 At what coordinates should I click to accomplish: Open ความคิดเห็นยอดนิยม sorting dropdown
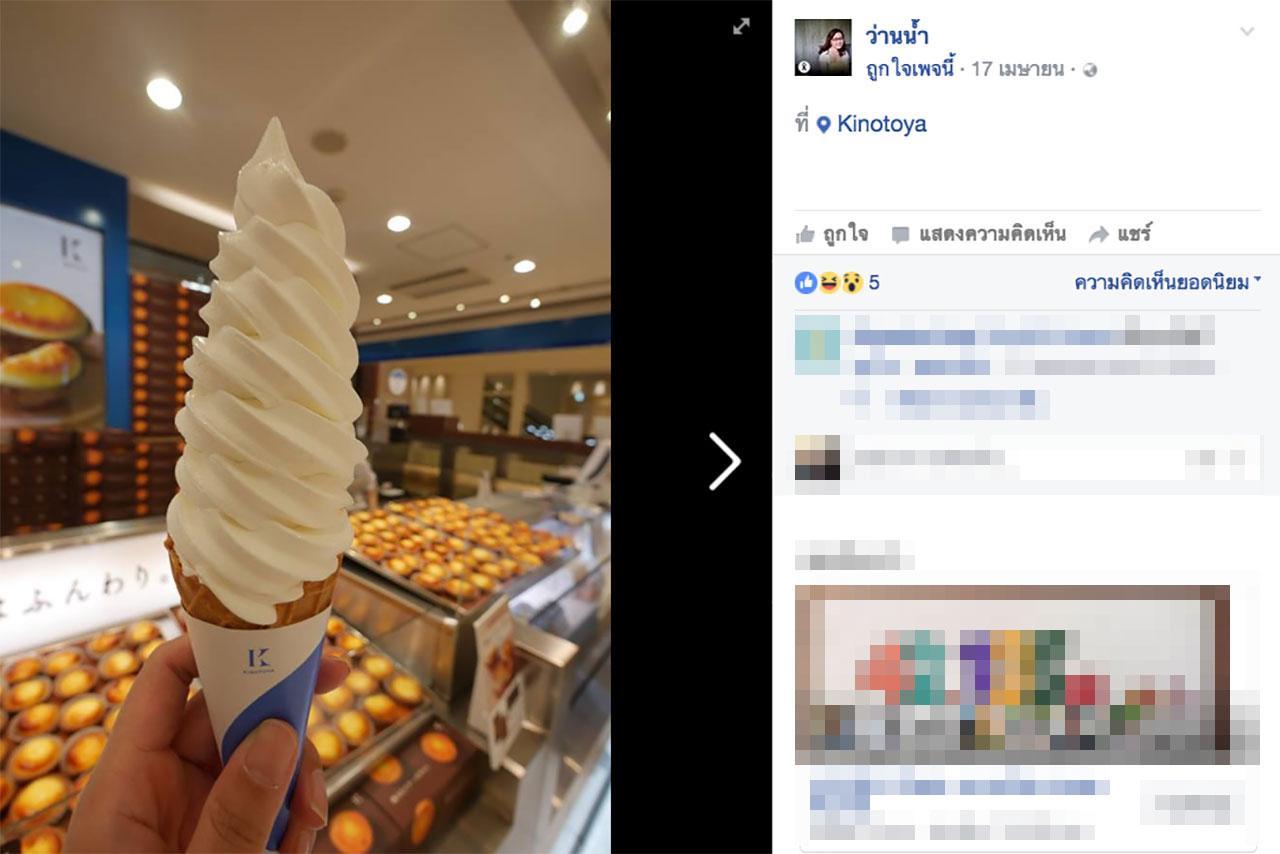click(1168, 283)
